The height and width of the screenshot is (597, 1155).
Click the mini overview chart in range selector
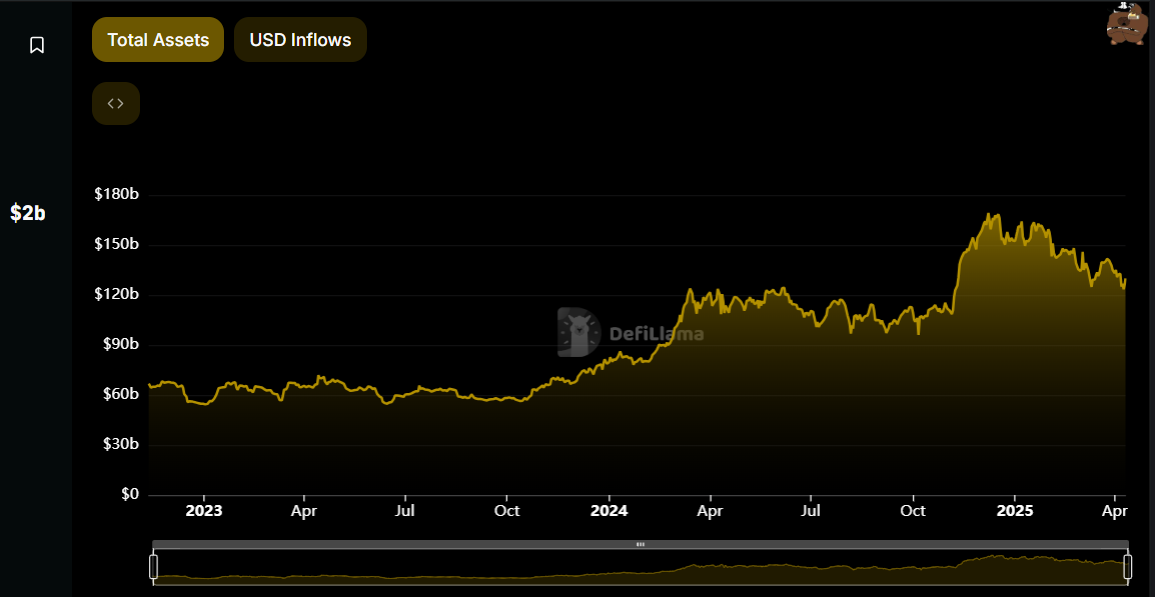click(x=641, y=567)
